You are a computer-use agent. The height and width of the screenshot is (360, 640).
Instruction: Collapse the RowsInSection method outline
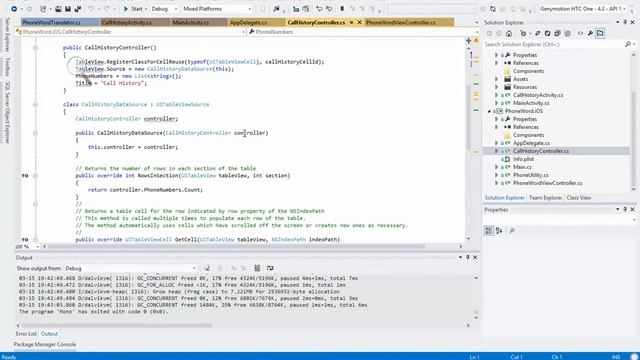click(35, 176)
